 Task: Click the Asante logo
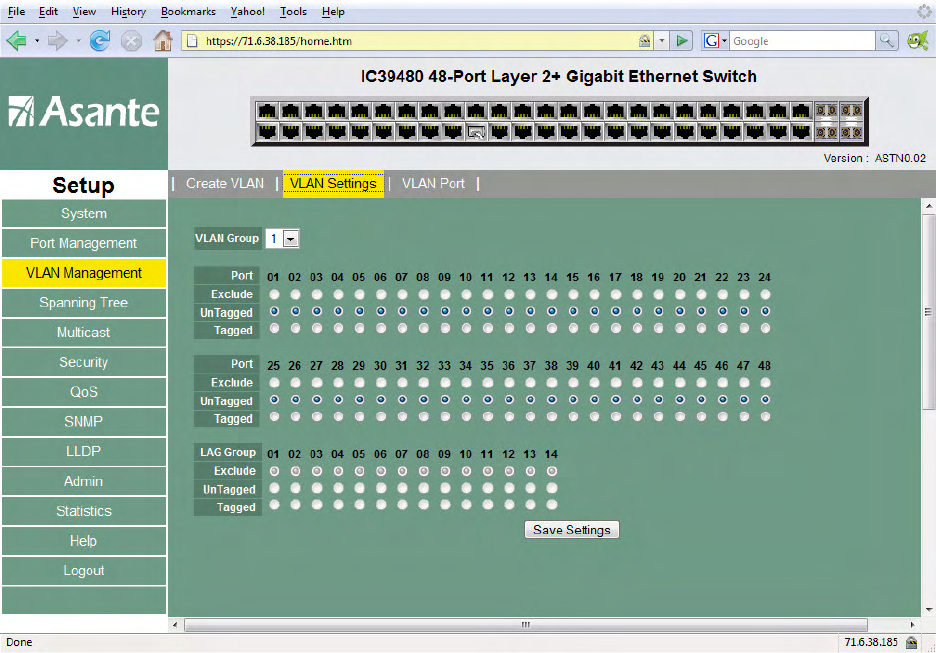[x=84, y=112]
